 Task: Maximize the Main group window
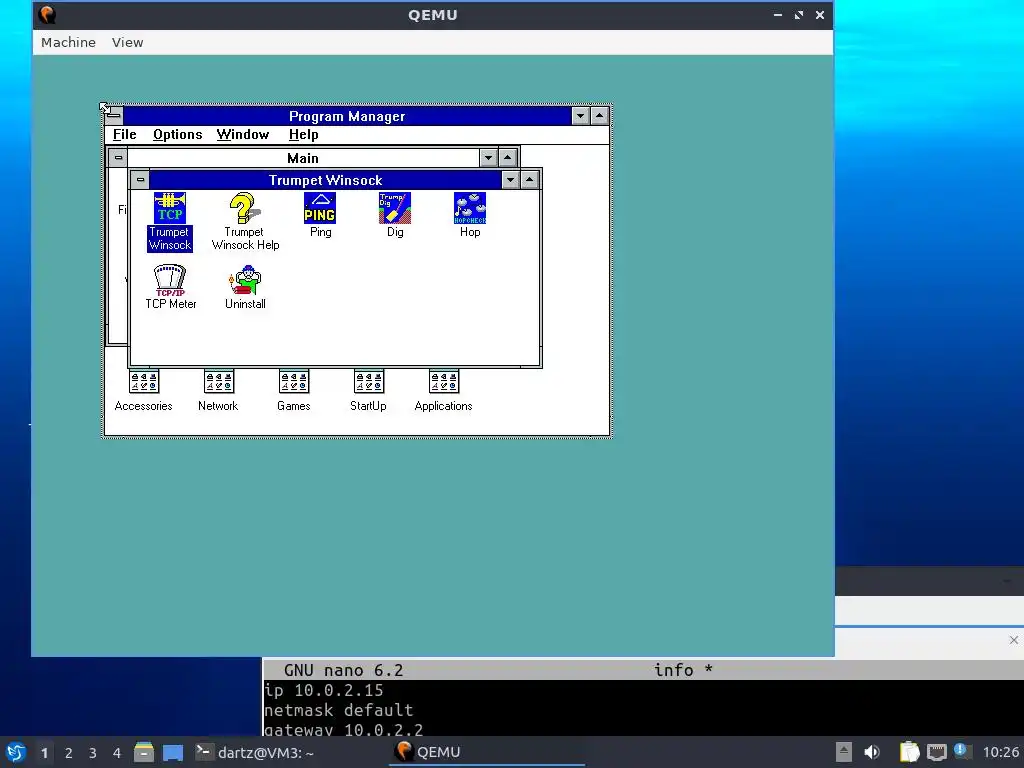(x=507, y=157)
